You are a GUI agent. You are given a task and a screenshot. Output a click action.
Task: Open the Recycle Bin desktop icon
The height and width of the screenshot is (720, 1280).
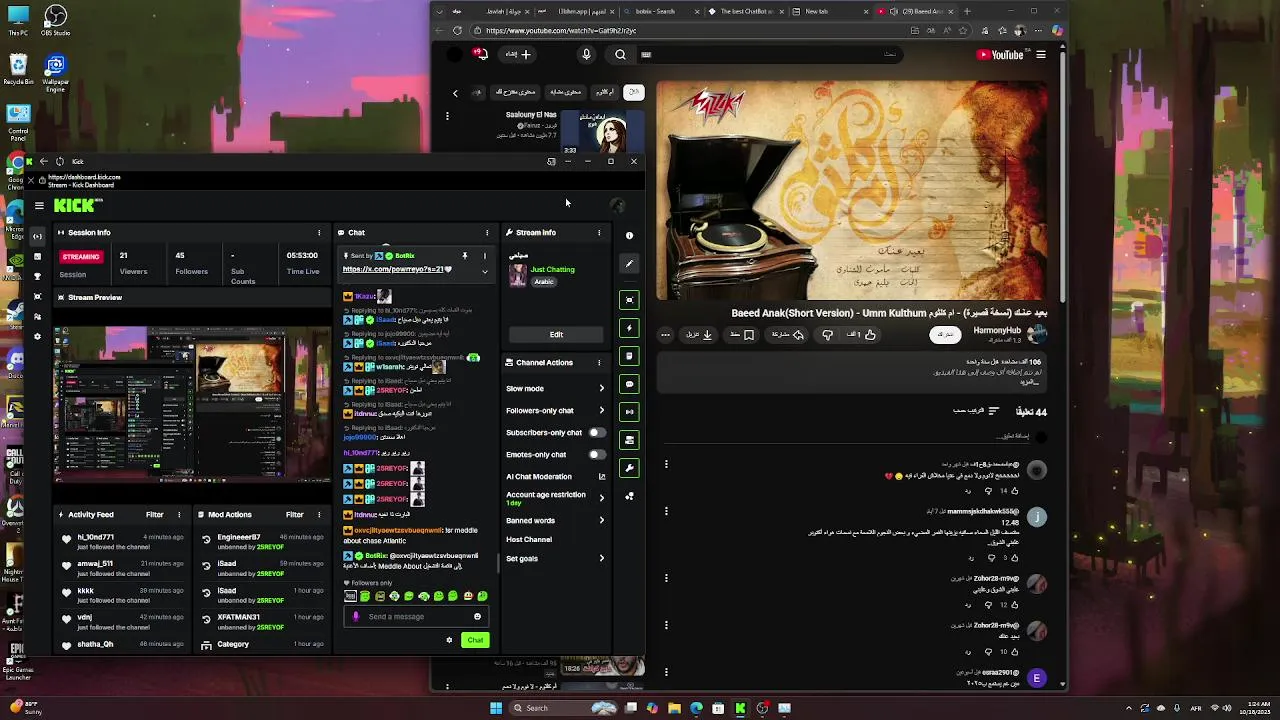pyautogui.click(x=18, y=70)
